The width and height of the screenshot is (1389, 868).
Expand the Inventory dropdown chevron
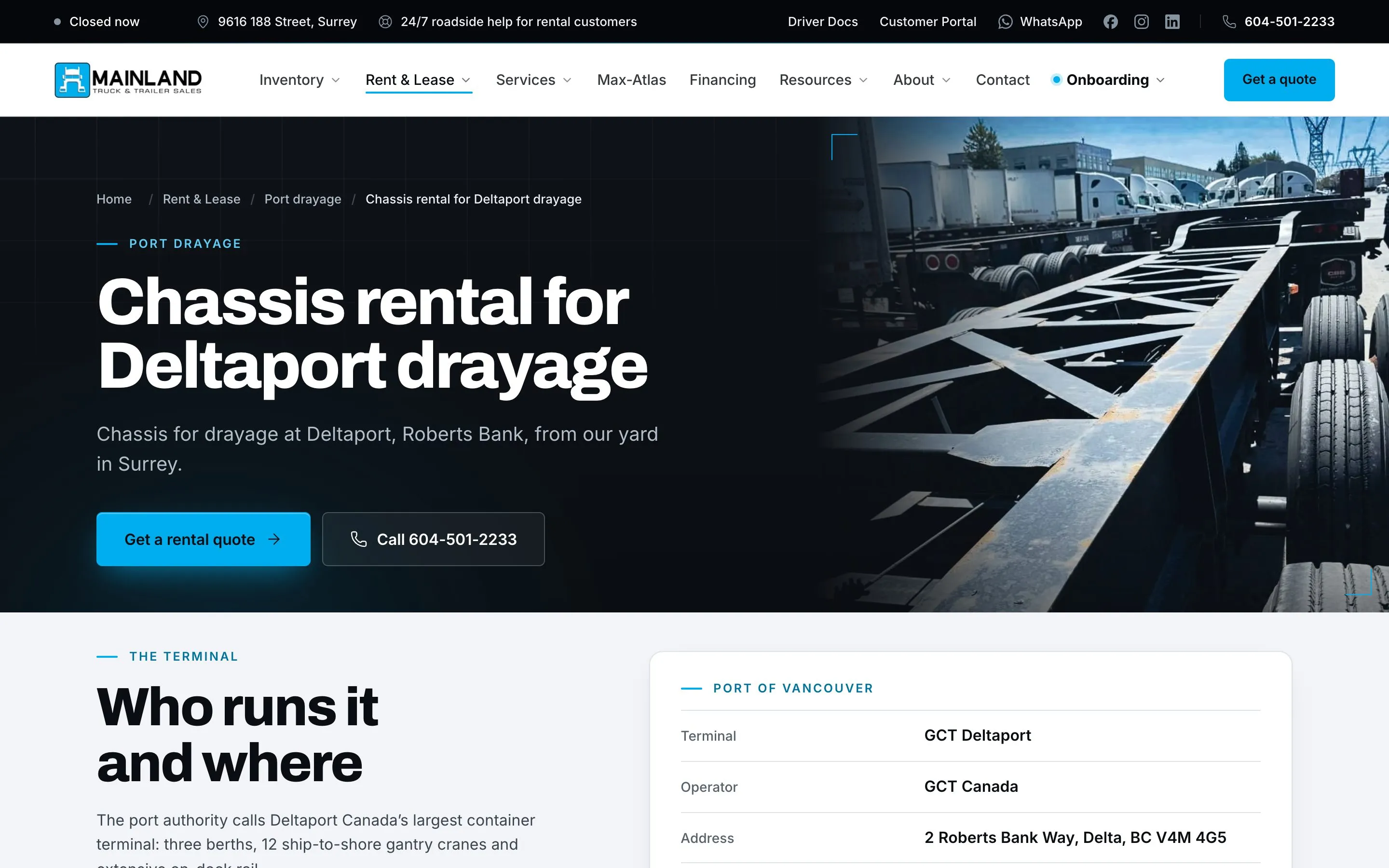336,80
